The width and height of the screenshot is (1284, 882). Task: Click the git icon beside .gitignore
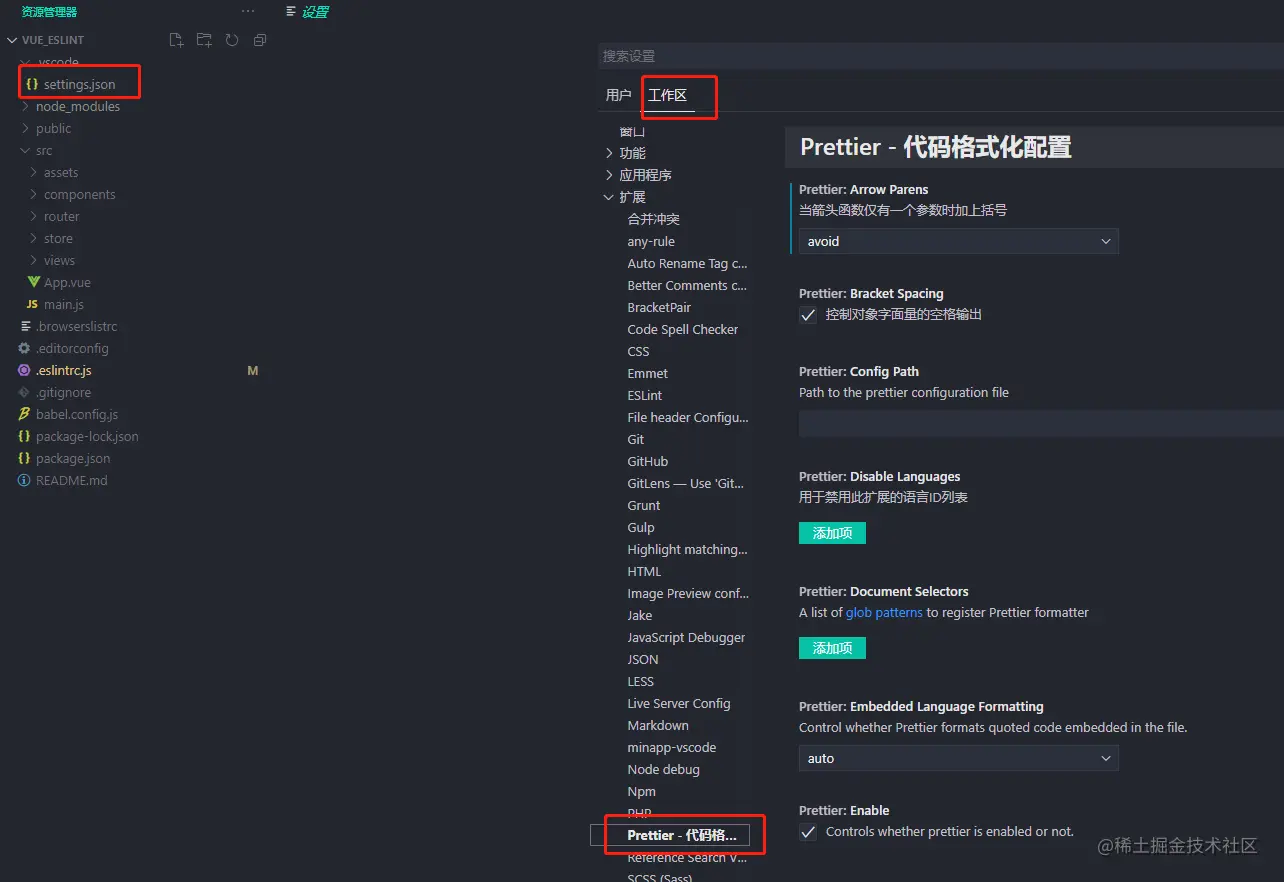[x=25, y=392]
